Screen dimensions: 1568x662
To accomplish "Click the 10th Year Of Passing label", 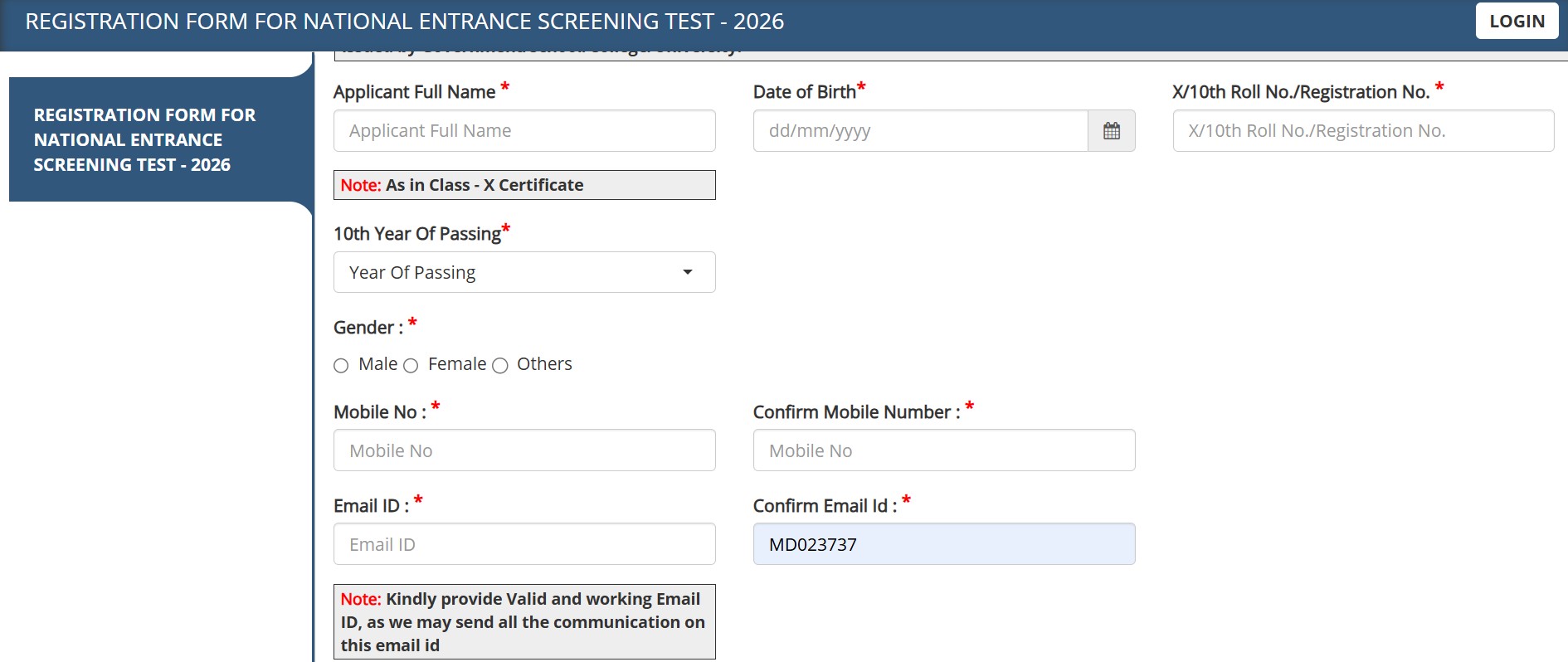I will click(x=416, y=234).
